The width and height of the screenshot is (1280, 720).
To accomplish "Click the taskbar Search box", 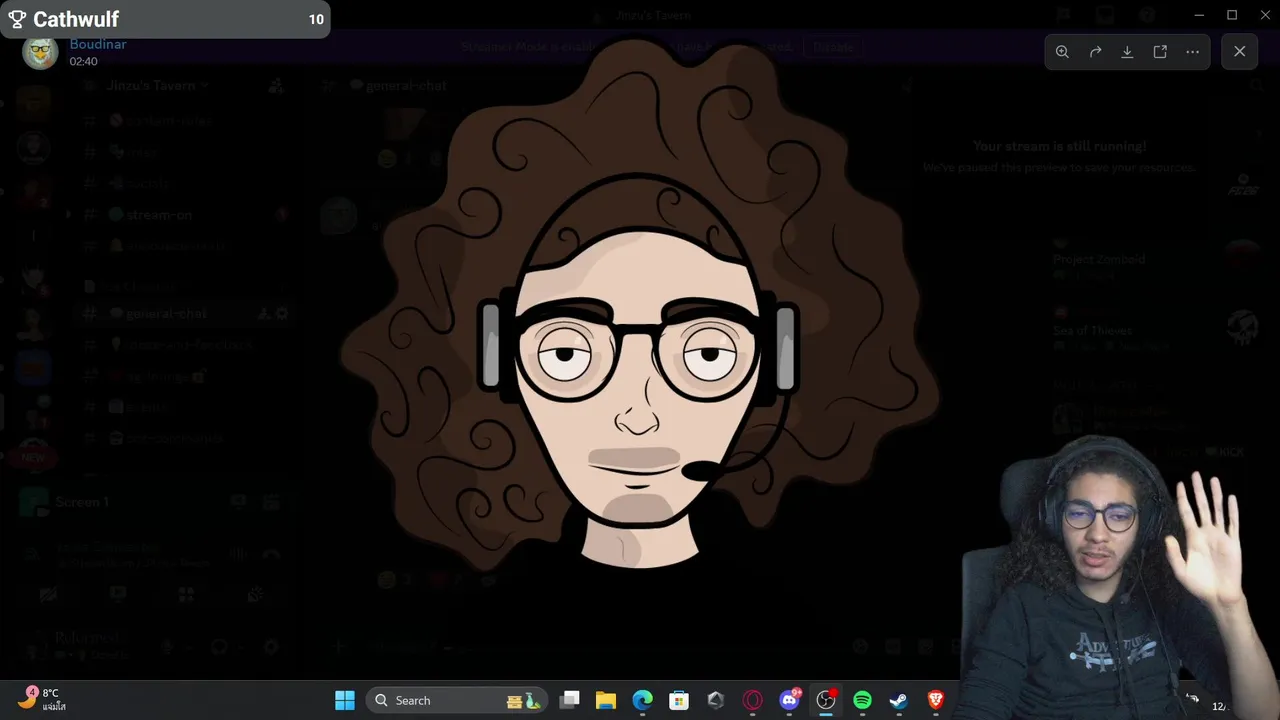I will (x=456, y=700).
